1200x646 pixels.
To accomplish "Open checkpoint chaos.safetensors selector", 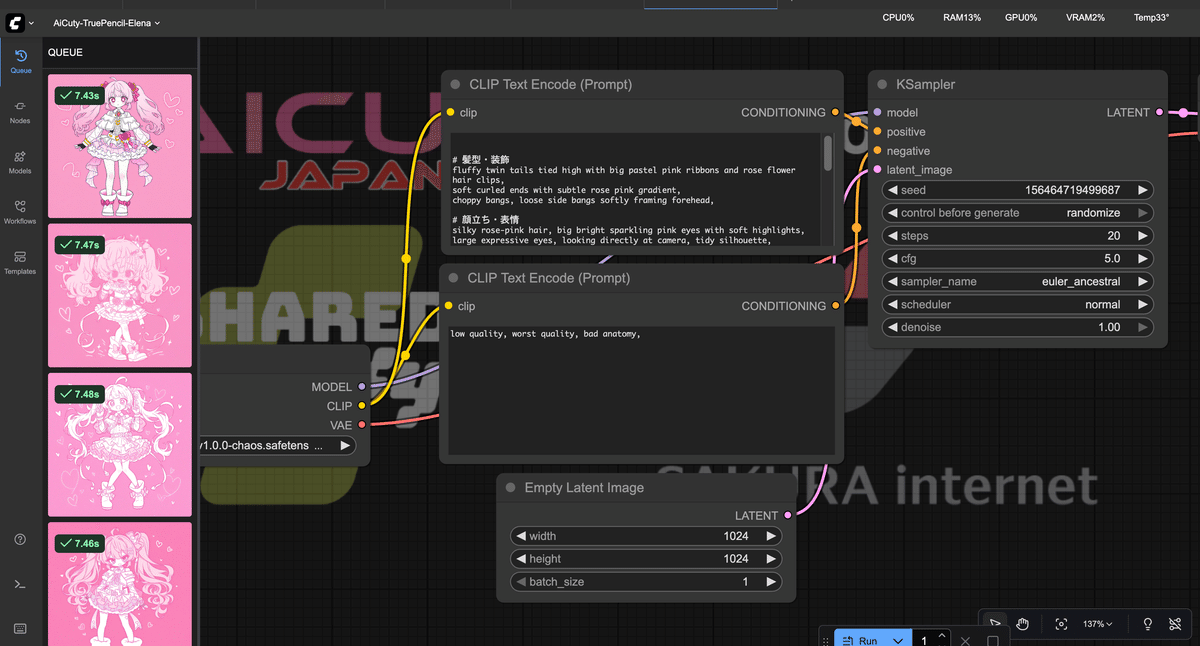I will click(277, 445).
